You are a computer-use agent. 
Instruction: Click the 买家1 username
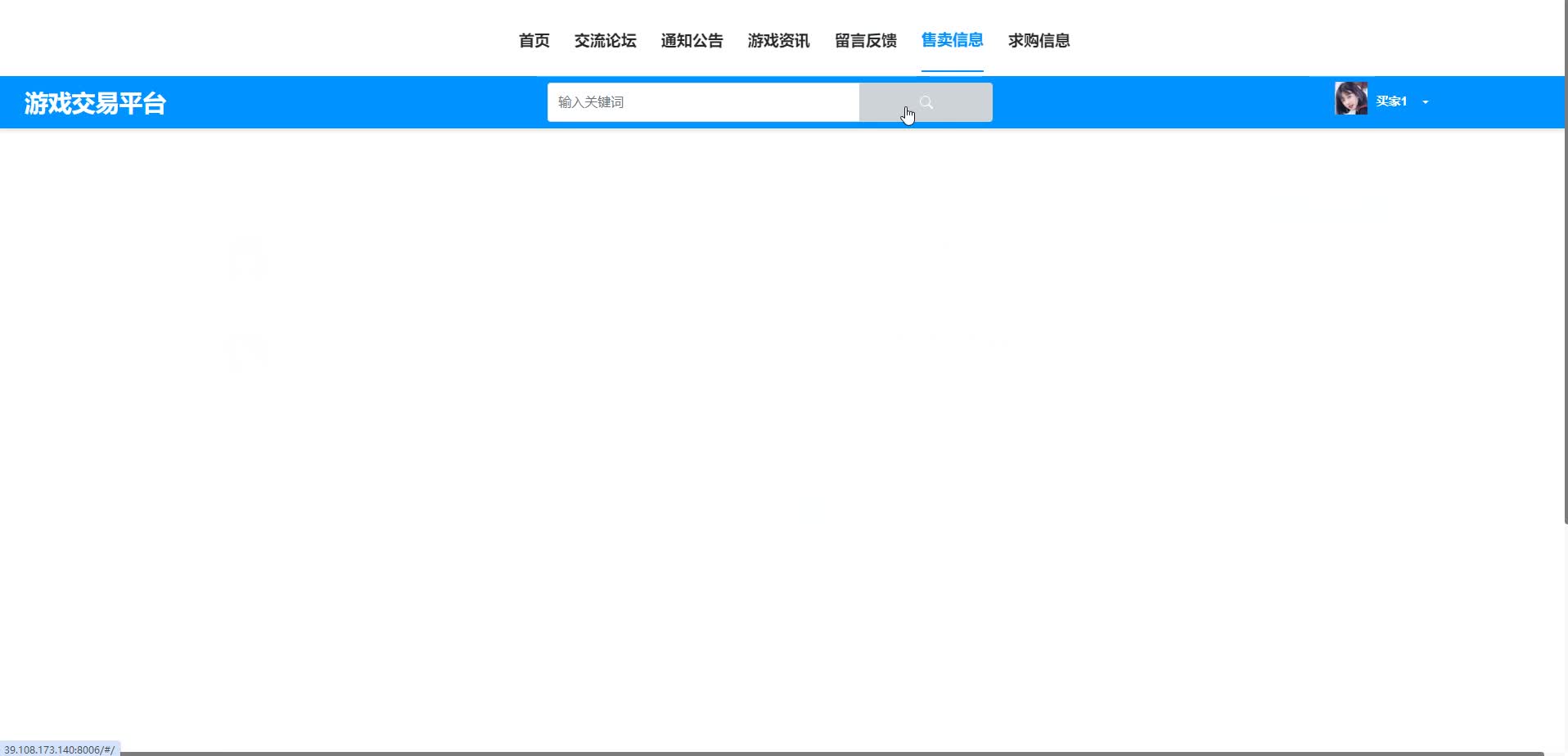coord(1391,101)
